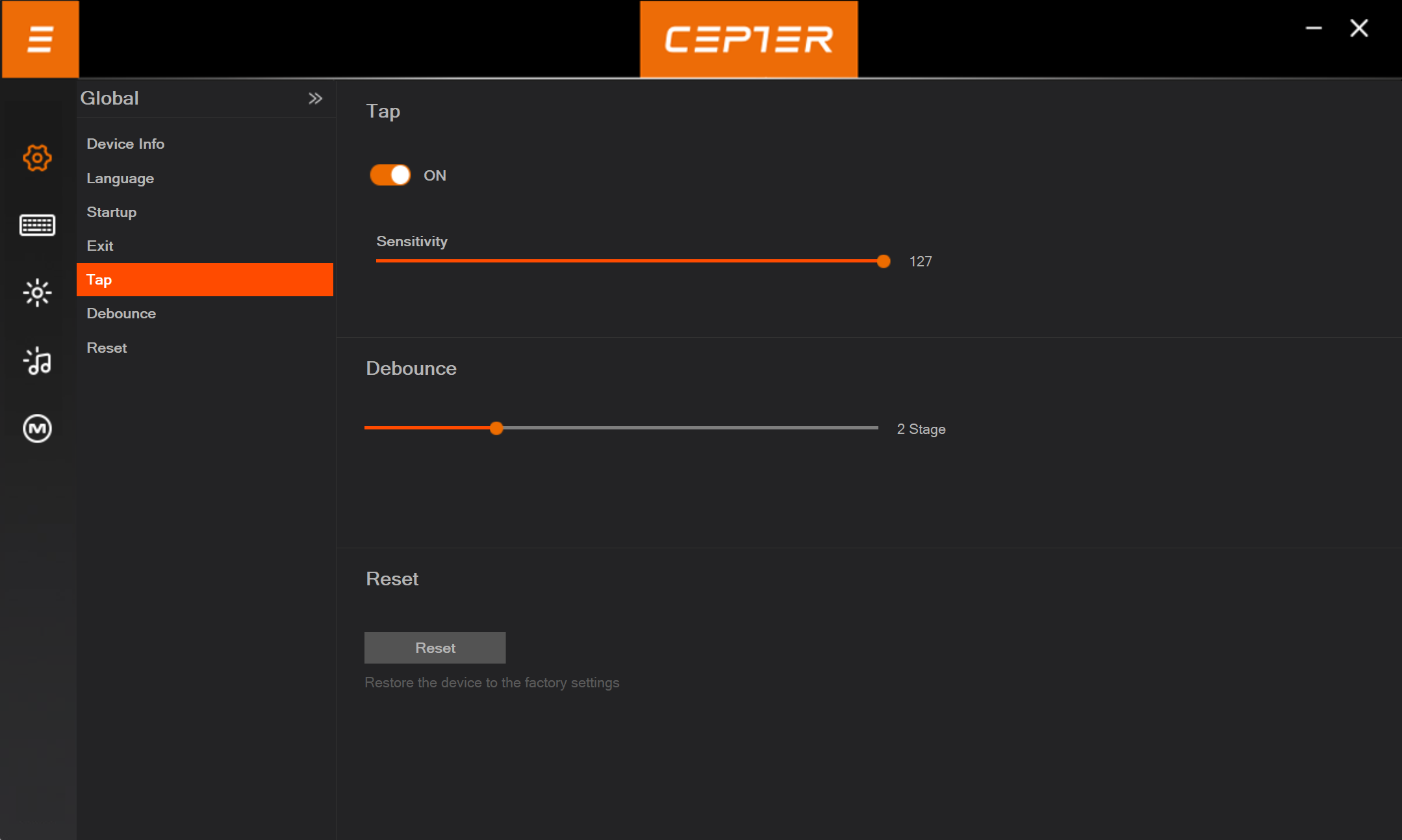This screenshot has height=840, width=1402.
Task: Click the Debounce stage slider handle
Action: point(496,428)
